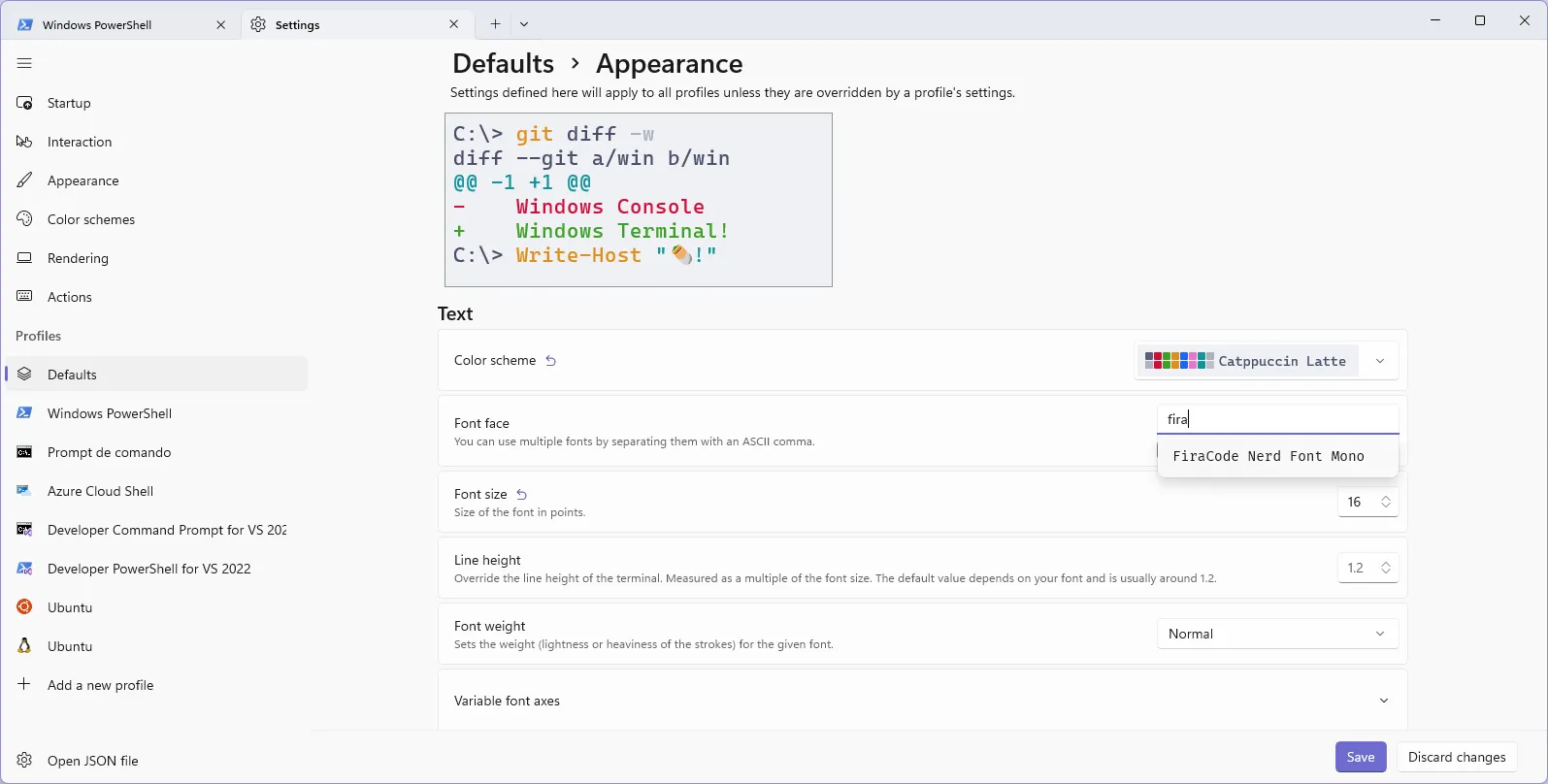Click the Line height value field
This screenshot has width=1548, height=784.
[1356, 568]
